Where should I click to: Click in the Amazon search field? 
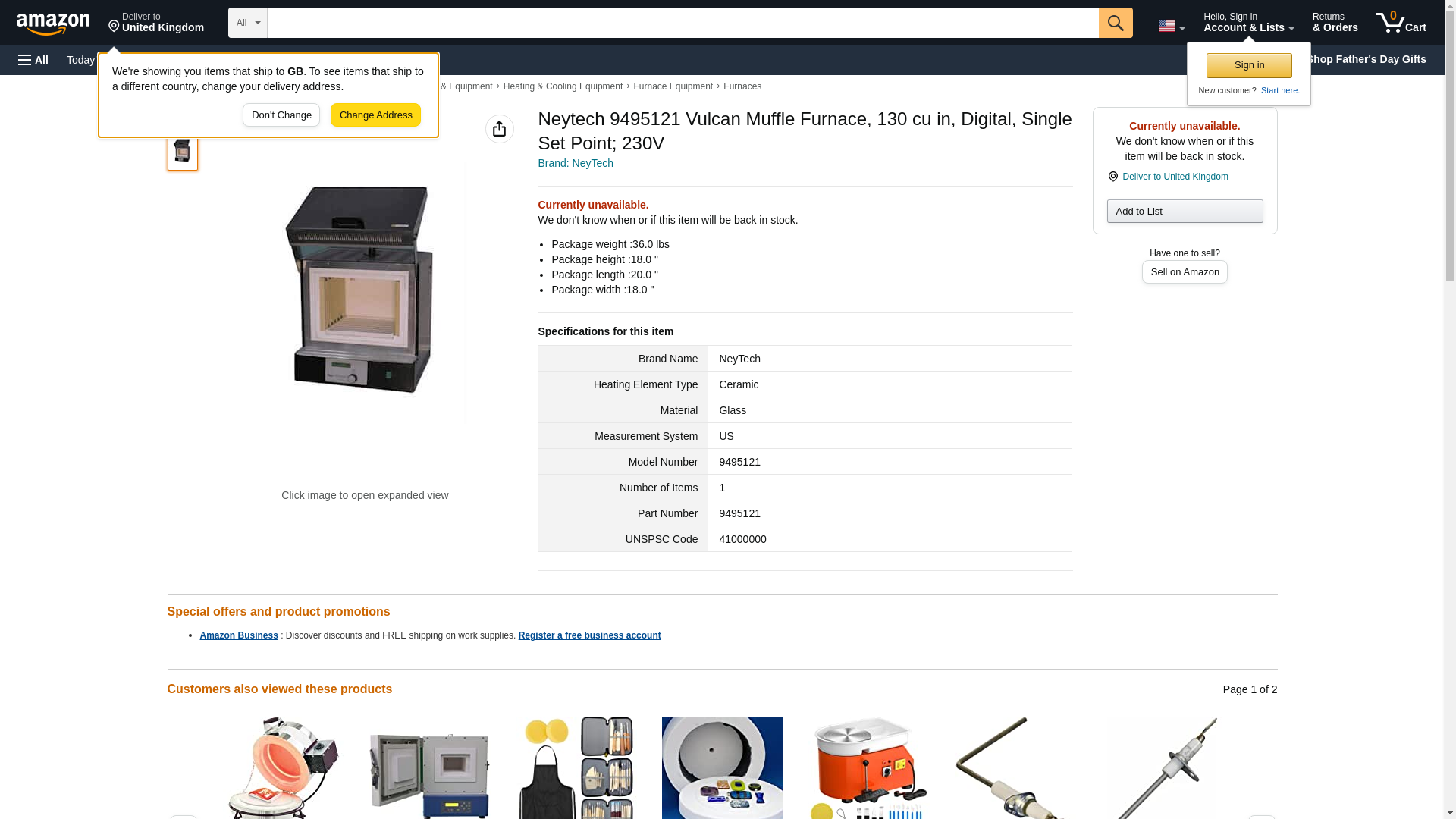[682, 23]
